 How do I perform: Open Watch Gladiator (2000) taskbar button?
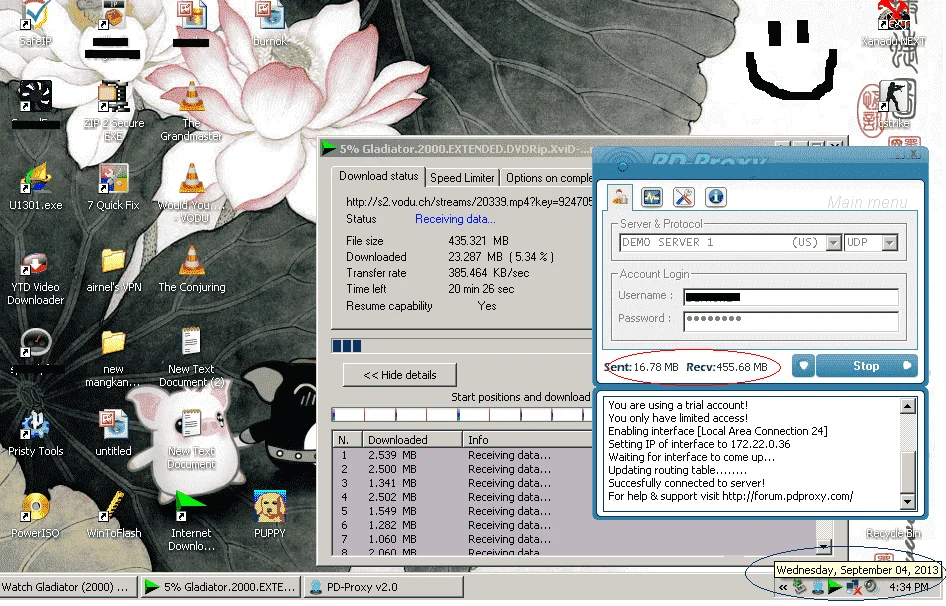point(68,587)
